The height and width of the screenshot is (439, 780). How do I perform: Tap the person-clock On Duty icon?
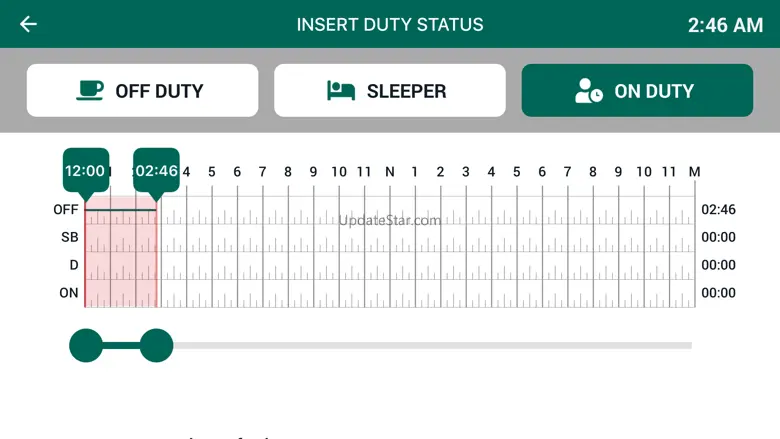(x=588, y=90)
